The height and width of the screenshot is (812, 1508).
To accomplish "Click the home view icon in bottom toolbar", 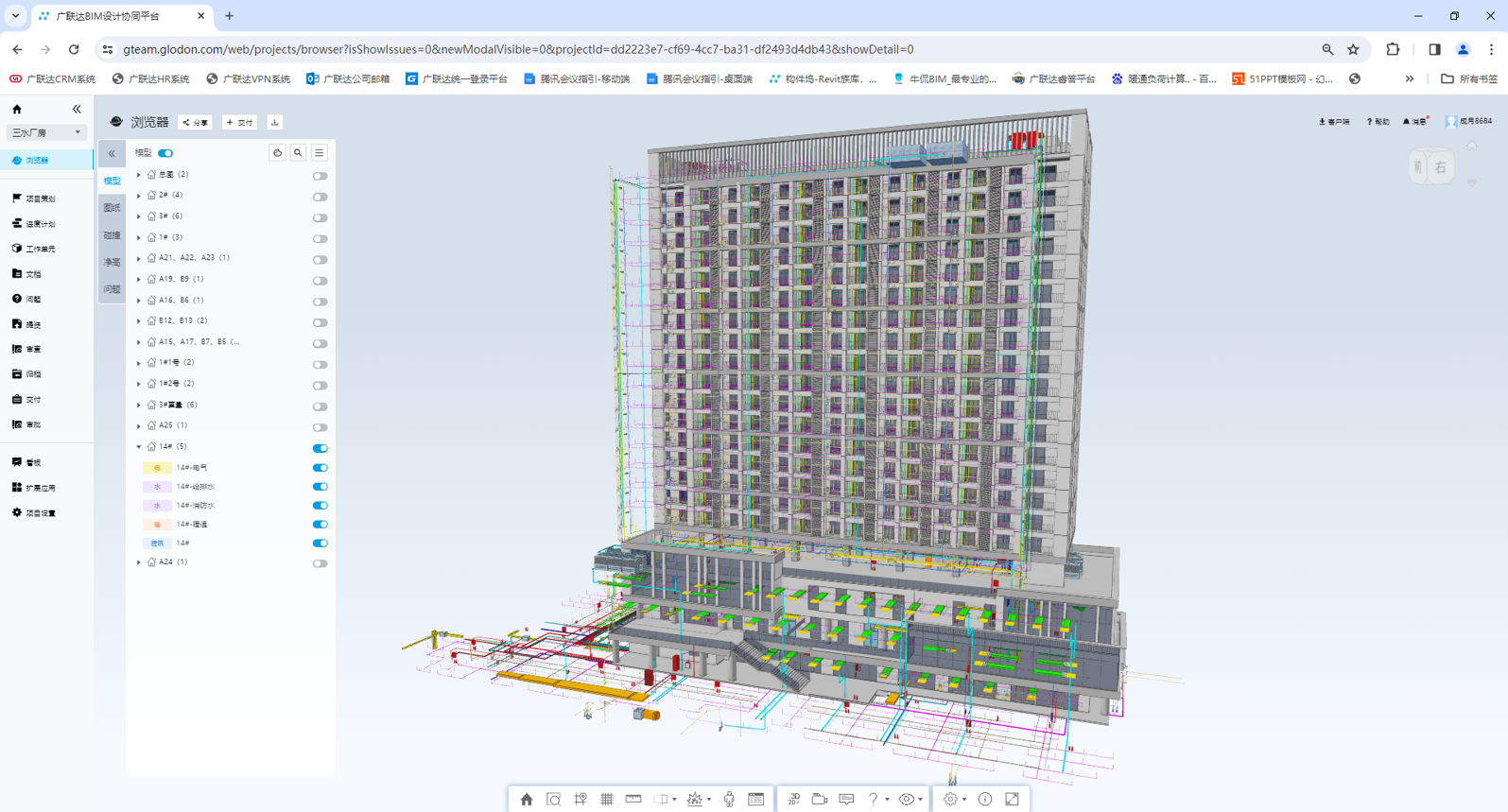I will (x=527, y=800).
